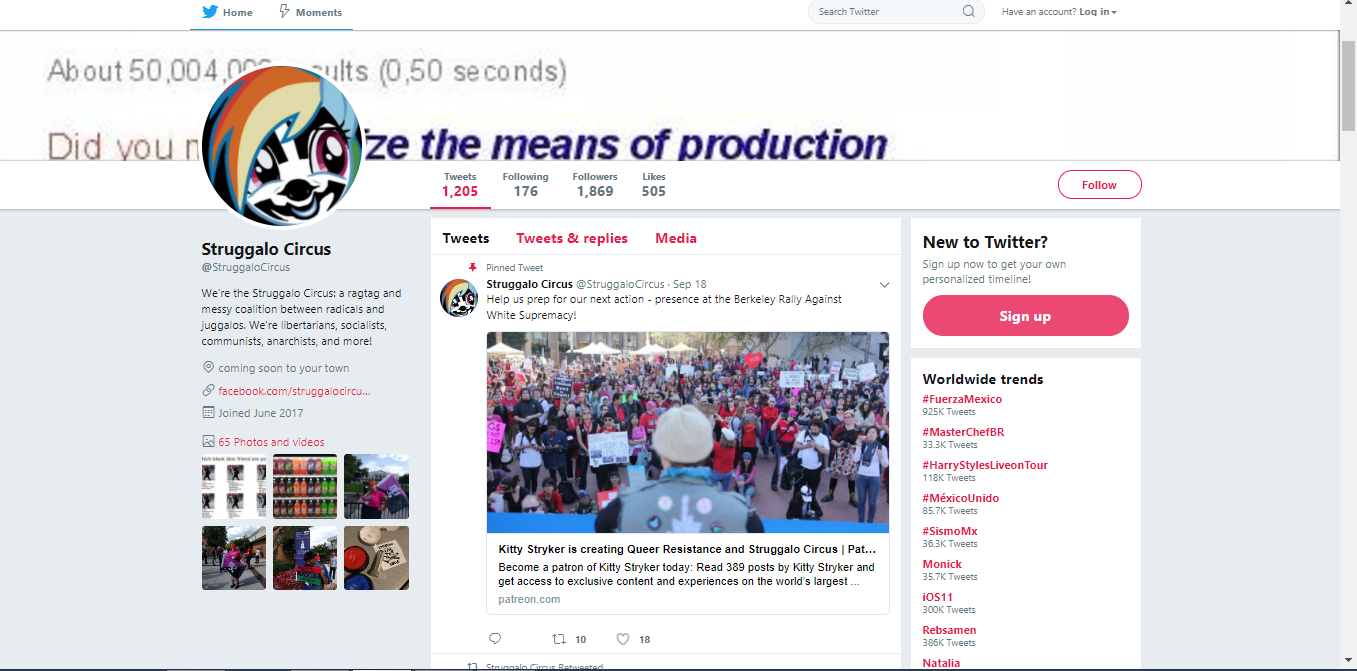The image size is (1357, 671).
Task: Expand the pinned tweet options chevron
Action: pyautogui.click(x=884, y=285)
